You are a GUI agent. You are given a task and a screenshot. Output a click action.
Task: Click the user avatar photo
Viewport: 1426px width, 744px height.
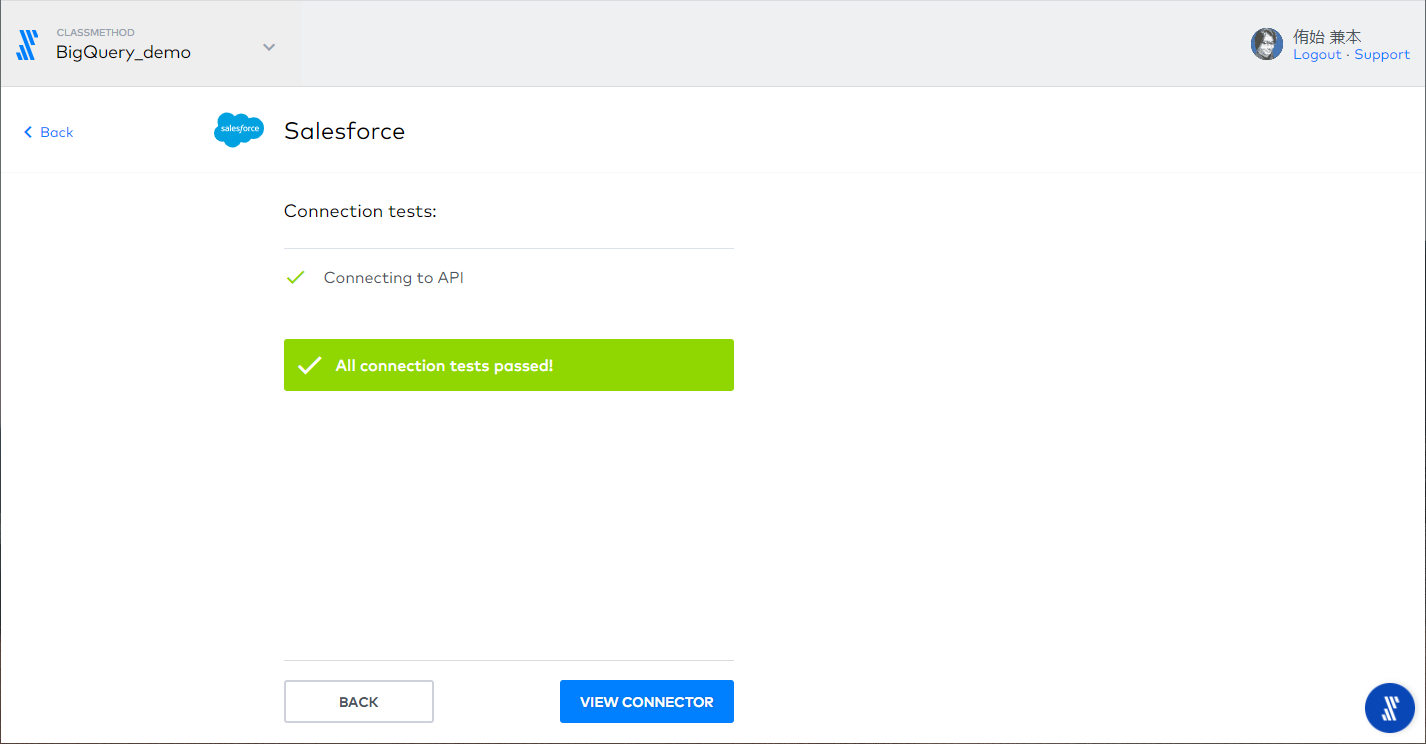coord(1266,43)
